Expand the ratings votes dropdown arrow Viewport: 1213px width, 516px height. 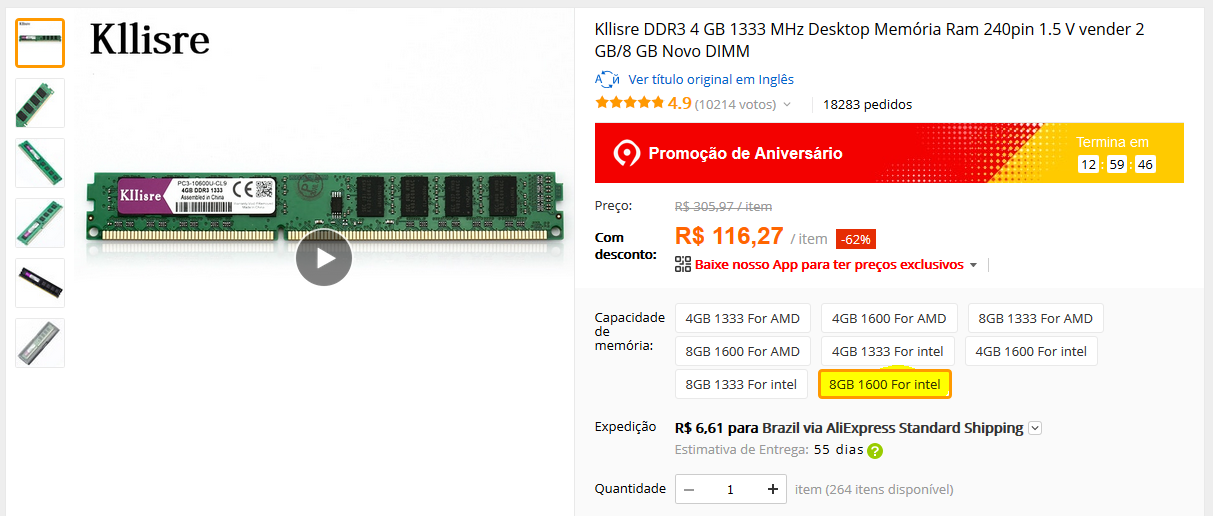point(787,104)
